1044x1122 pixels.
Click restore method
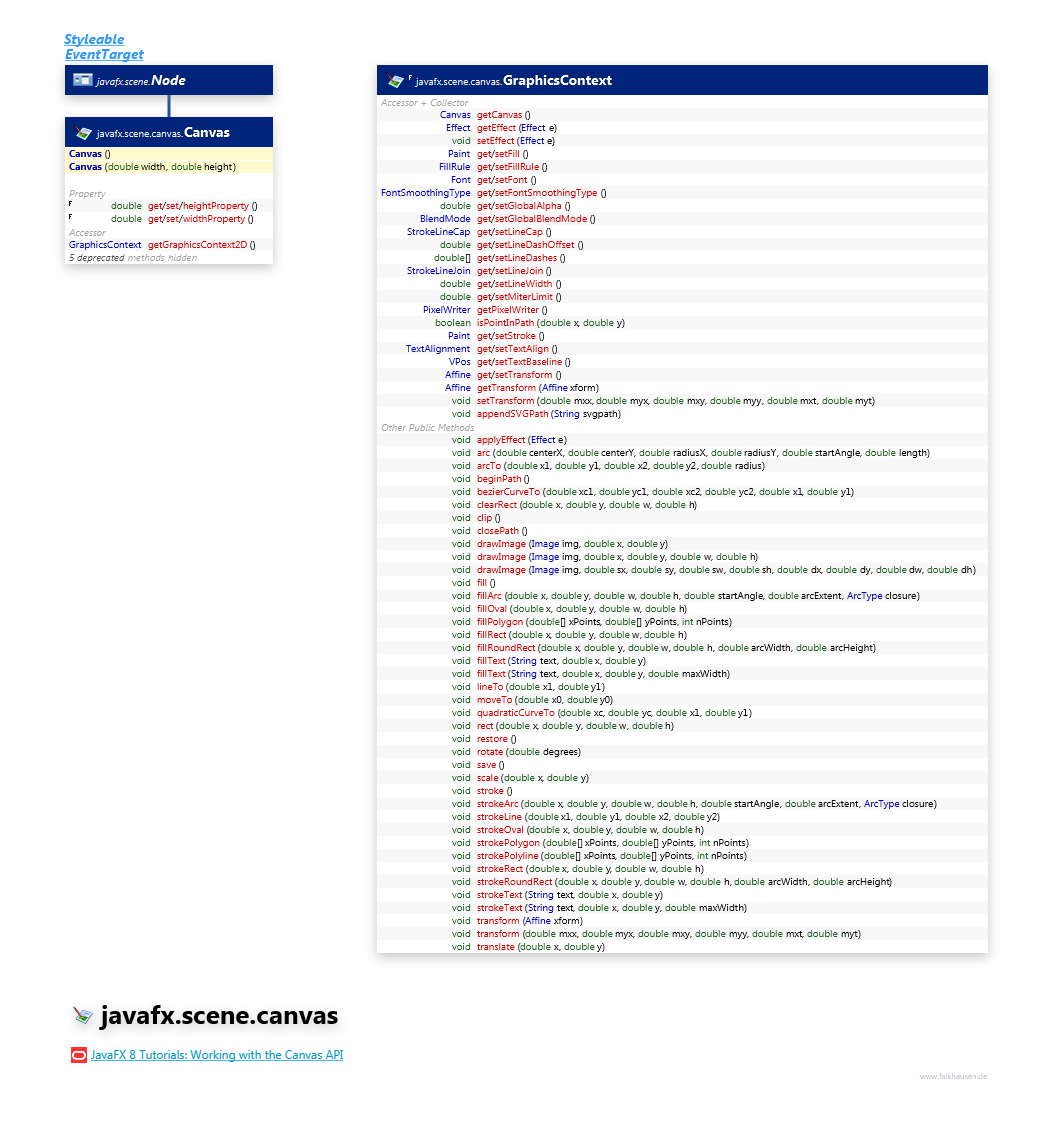pos(497,739)
